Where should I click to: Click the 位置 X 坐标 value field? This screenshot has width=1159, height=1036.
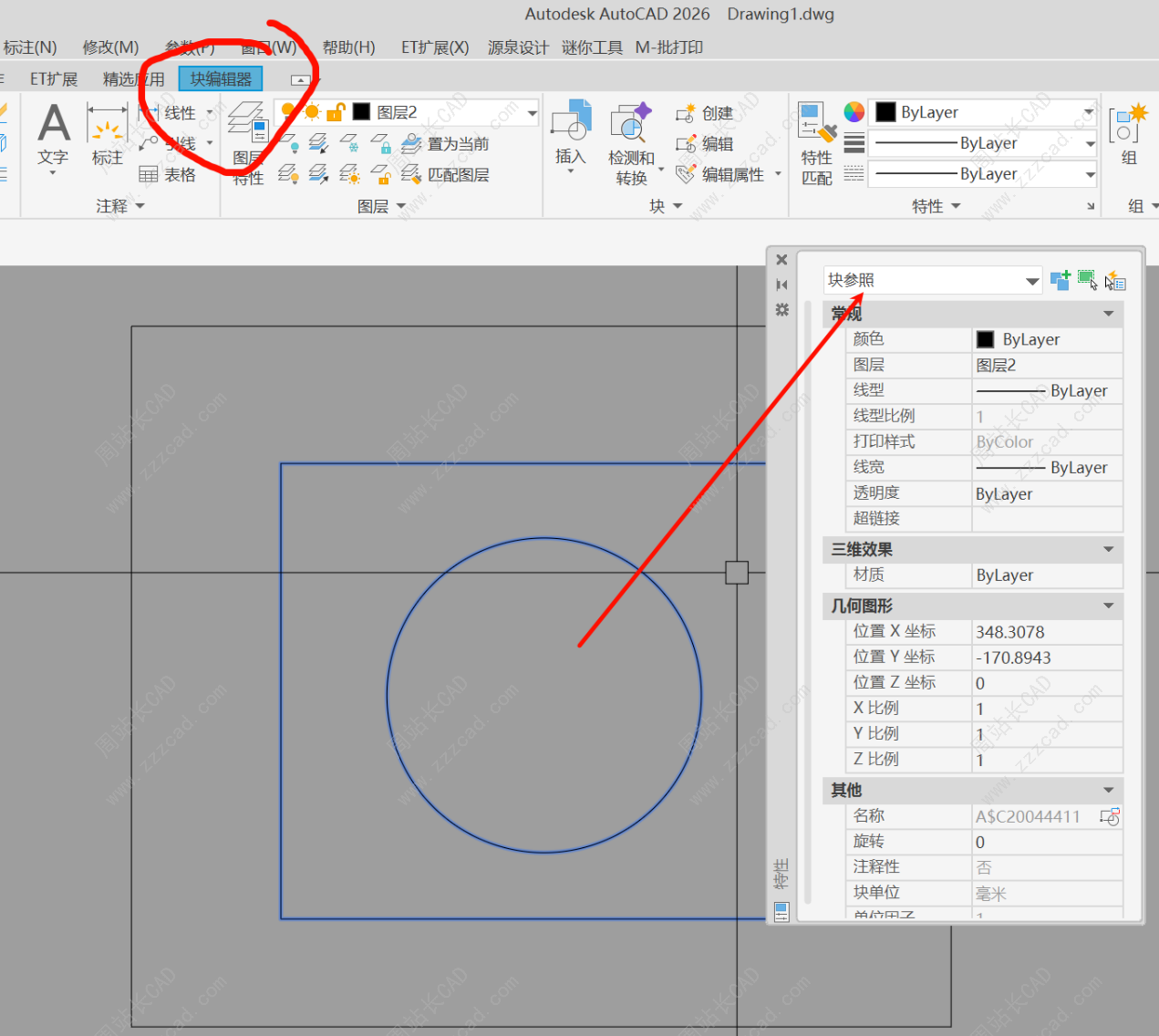point(1047,632)
